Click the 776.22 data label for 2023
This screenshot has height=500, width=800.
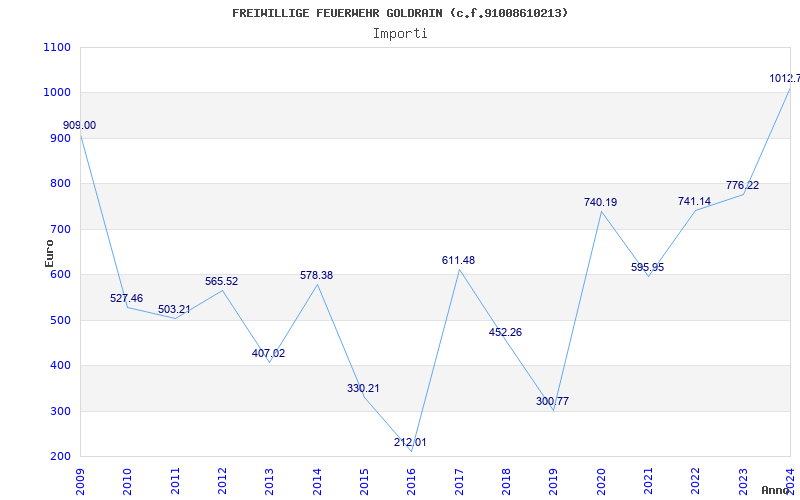[742, 185]
